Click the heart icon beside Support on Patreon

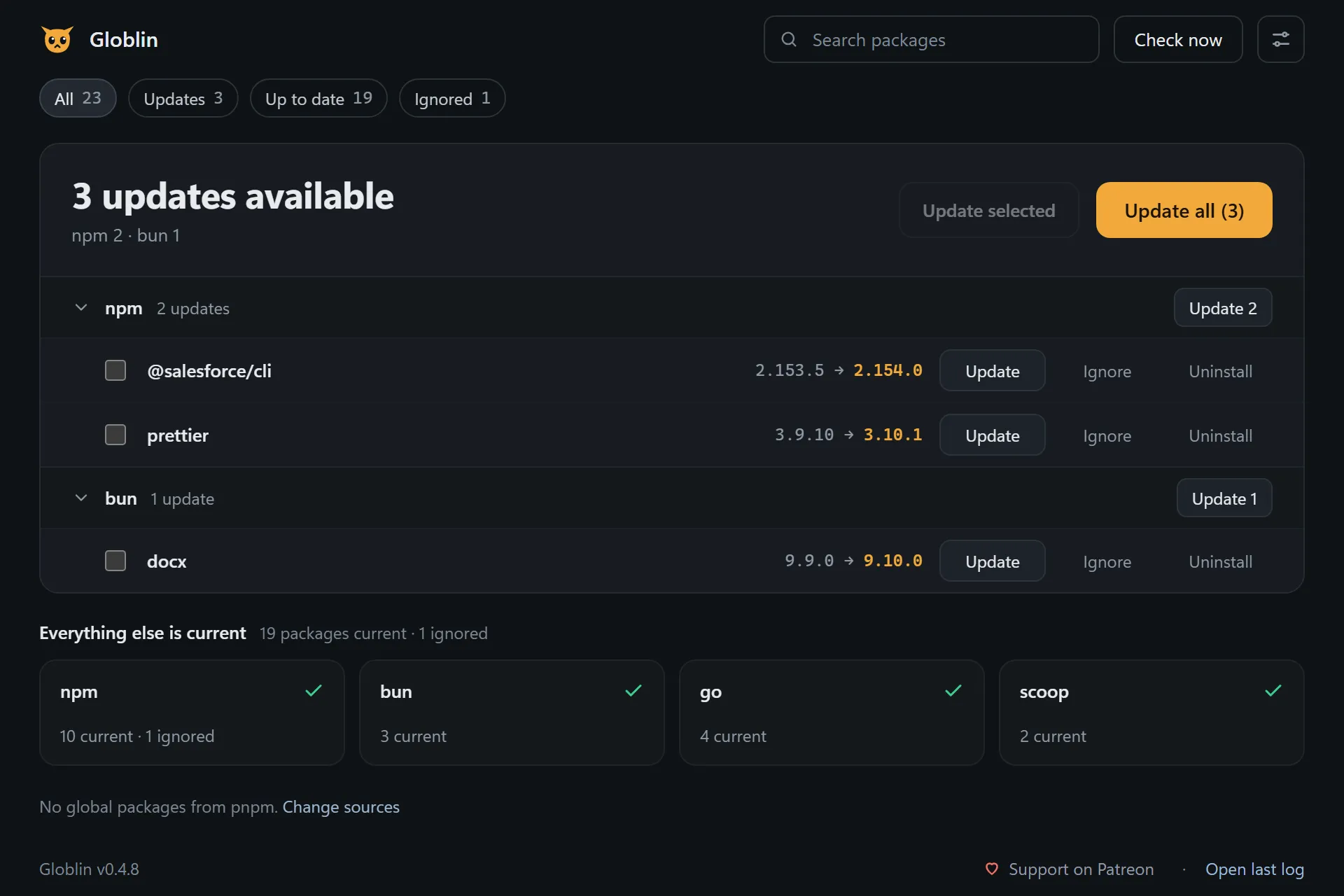pyautogui.click(x=991, y=869)
